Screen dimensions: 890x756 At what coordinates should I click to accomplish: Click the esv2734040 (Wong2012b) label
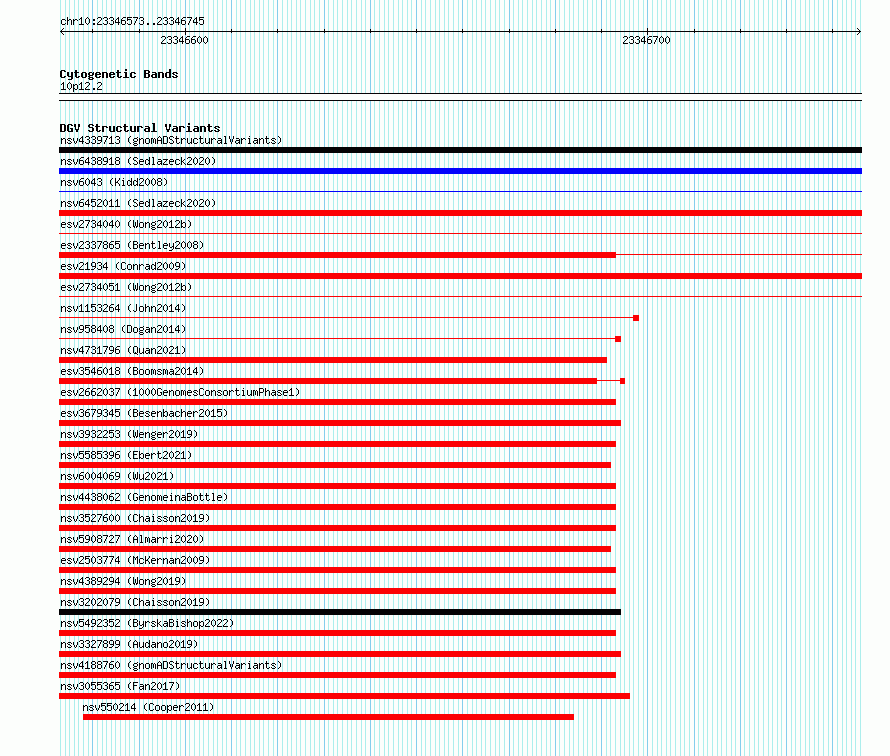[x=126, y=224]
